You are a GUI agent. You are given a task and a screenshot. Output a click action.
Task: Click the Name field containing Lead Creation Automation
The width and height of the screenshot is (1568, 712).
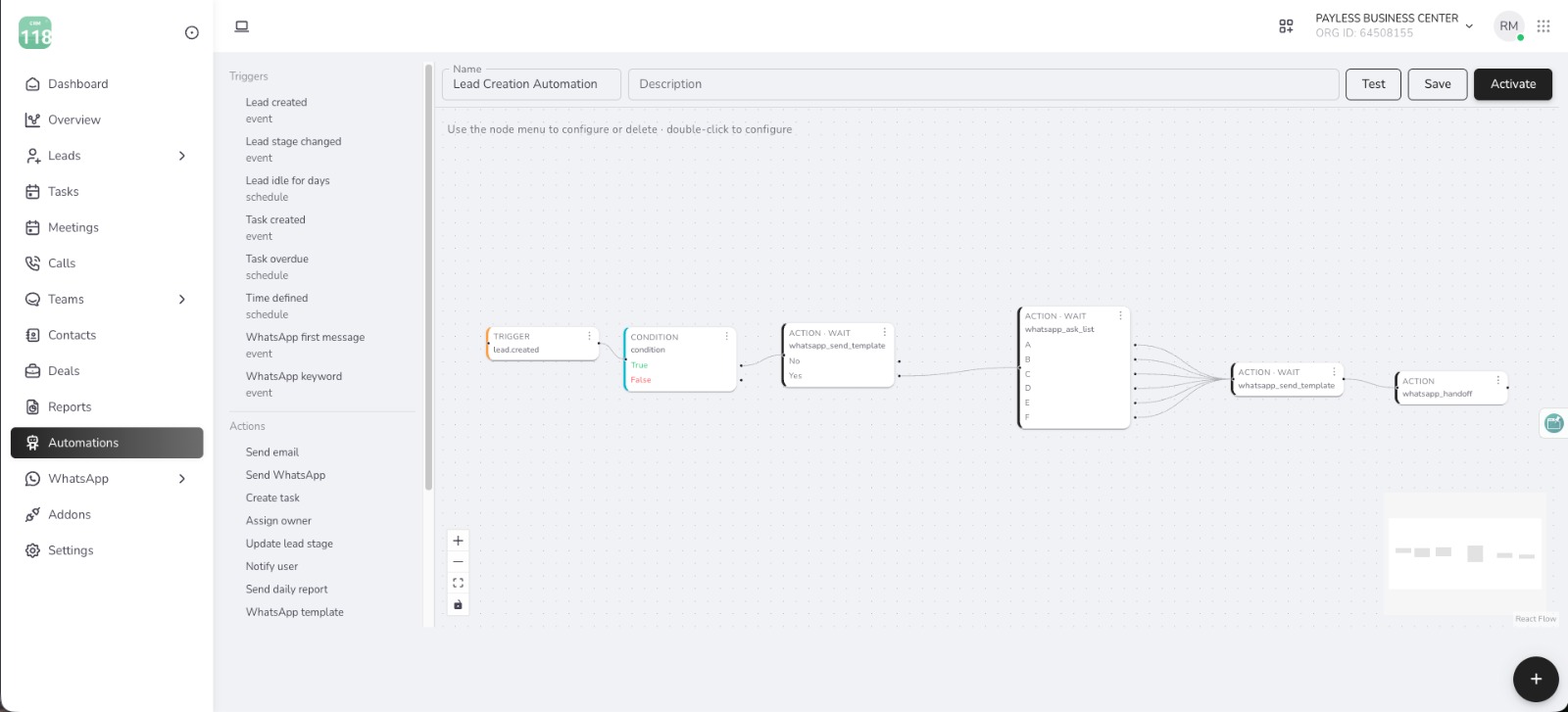(x=531, y=84)
